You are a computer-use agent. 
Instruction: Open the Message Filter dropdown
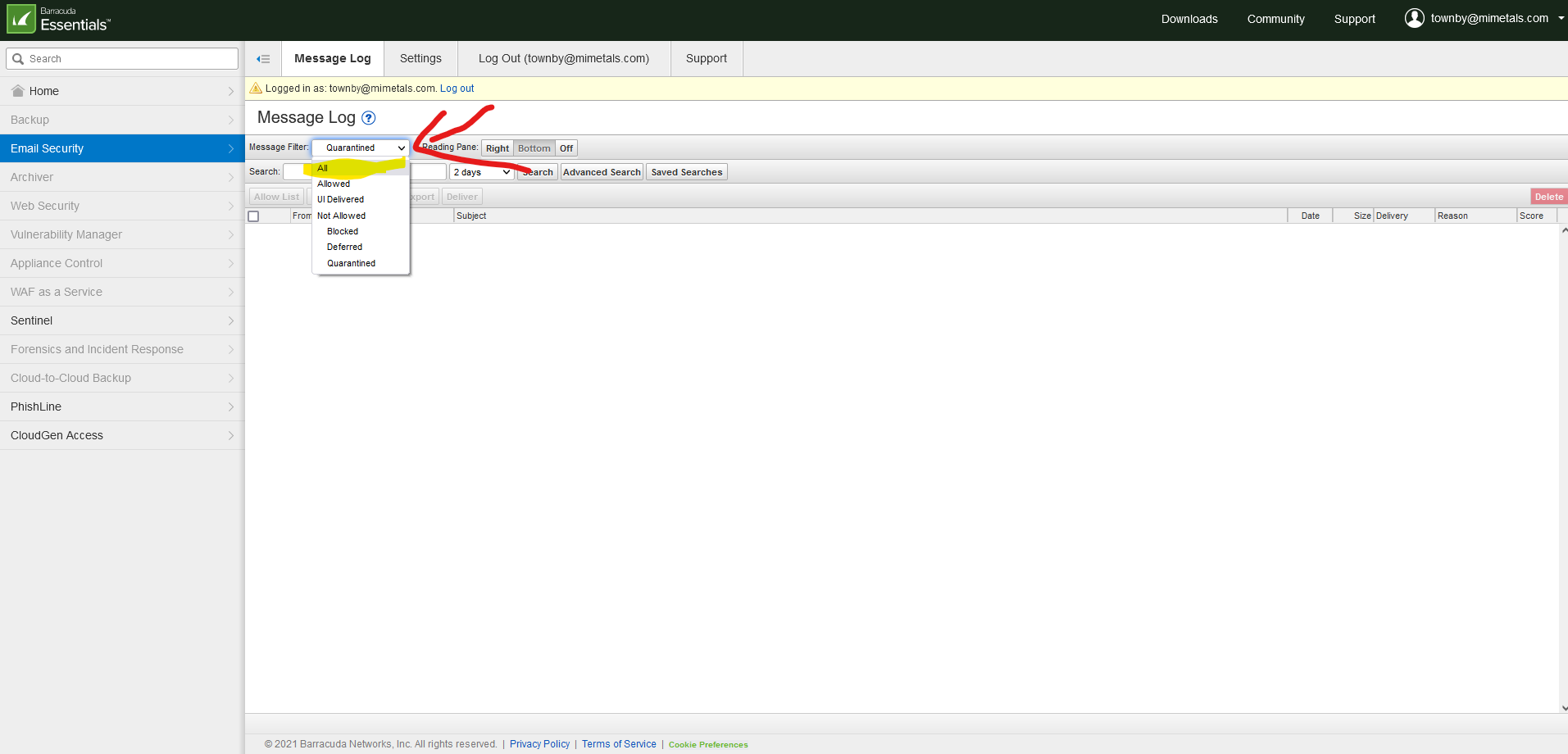tap(361, 148)
